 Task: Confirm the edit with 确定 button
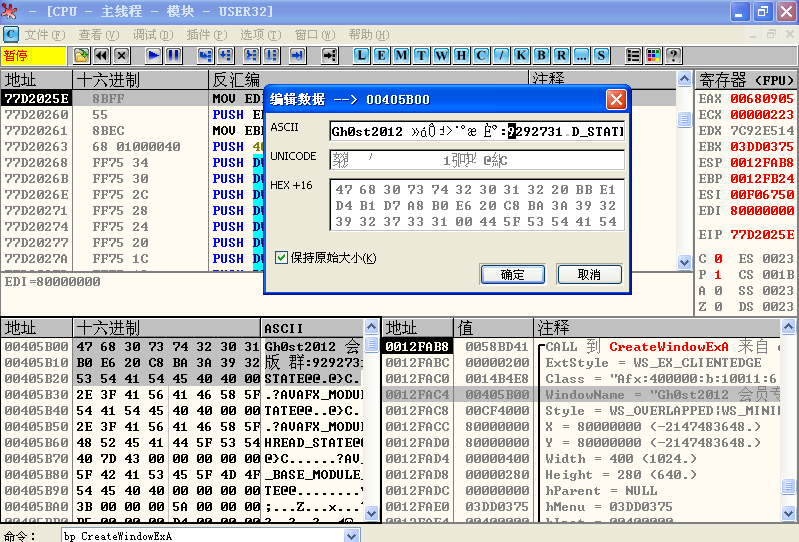tap(513, 275)
